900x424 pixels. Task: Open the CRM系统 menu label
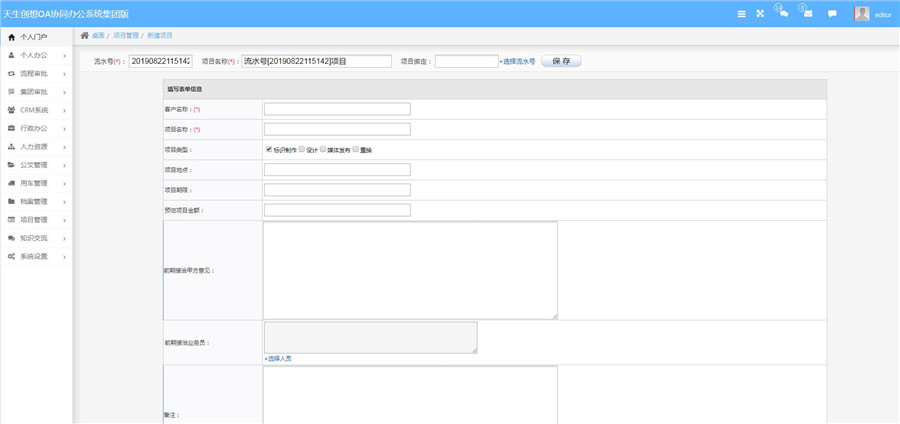click(x=34, y=110)
